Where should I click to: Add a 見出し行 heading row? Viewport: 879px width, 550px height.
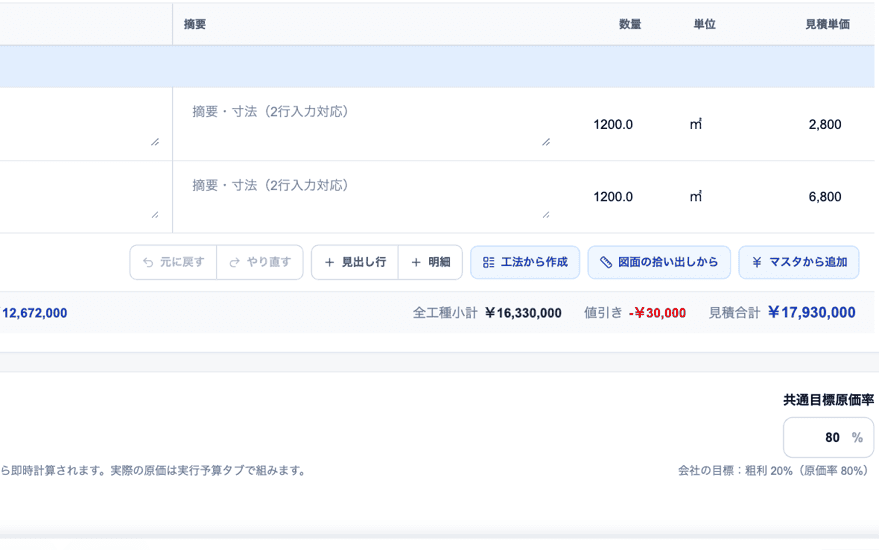(355, 262)
